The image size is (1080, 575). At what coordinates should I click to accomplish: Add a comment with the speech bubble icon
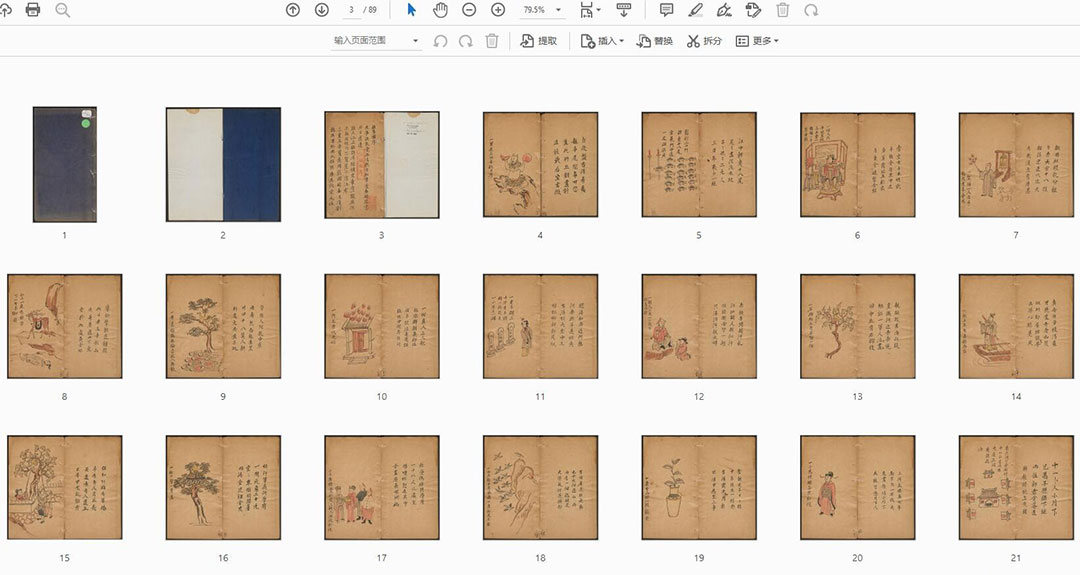(x=666, y=10)
